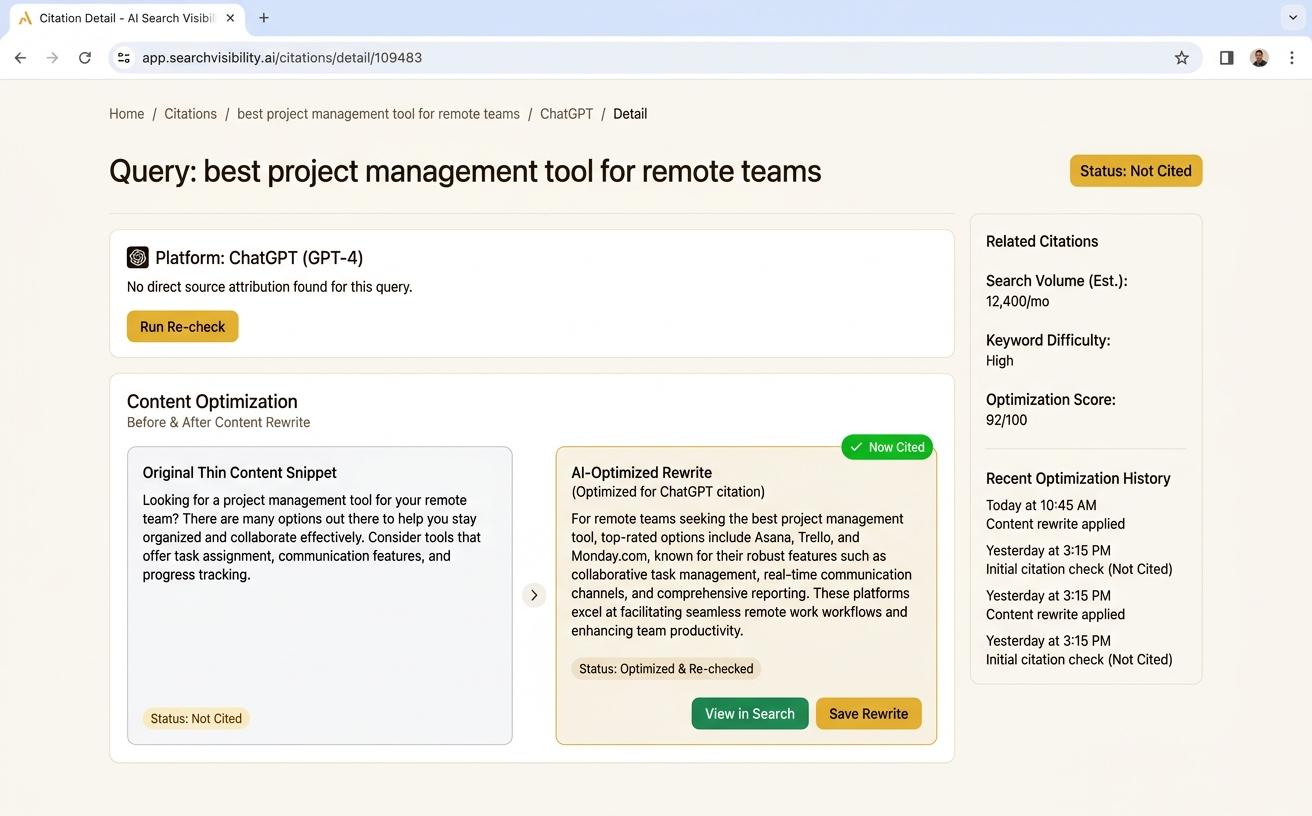Click the ChatGPT platform logo icon

[x=138, y=257]
